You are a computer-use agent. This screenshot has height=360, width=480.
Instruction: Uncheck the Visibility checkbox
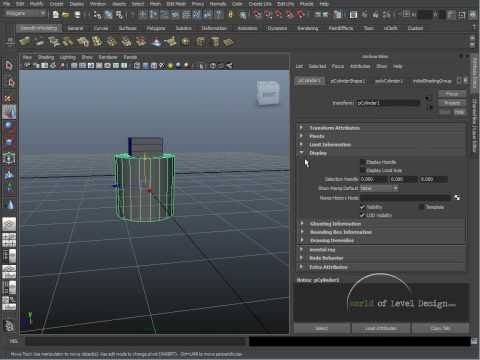tap(363, 207)
